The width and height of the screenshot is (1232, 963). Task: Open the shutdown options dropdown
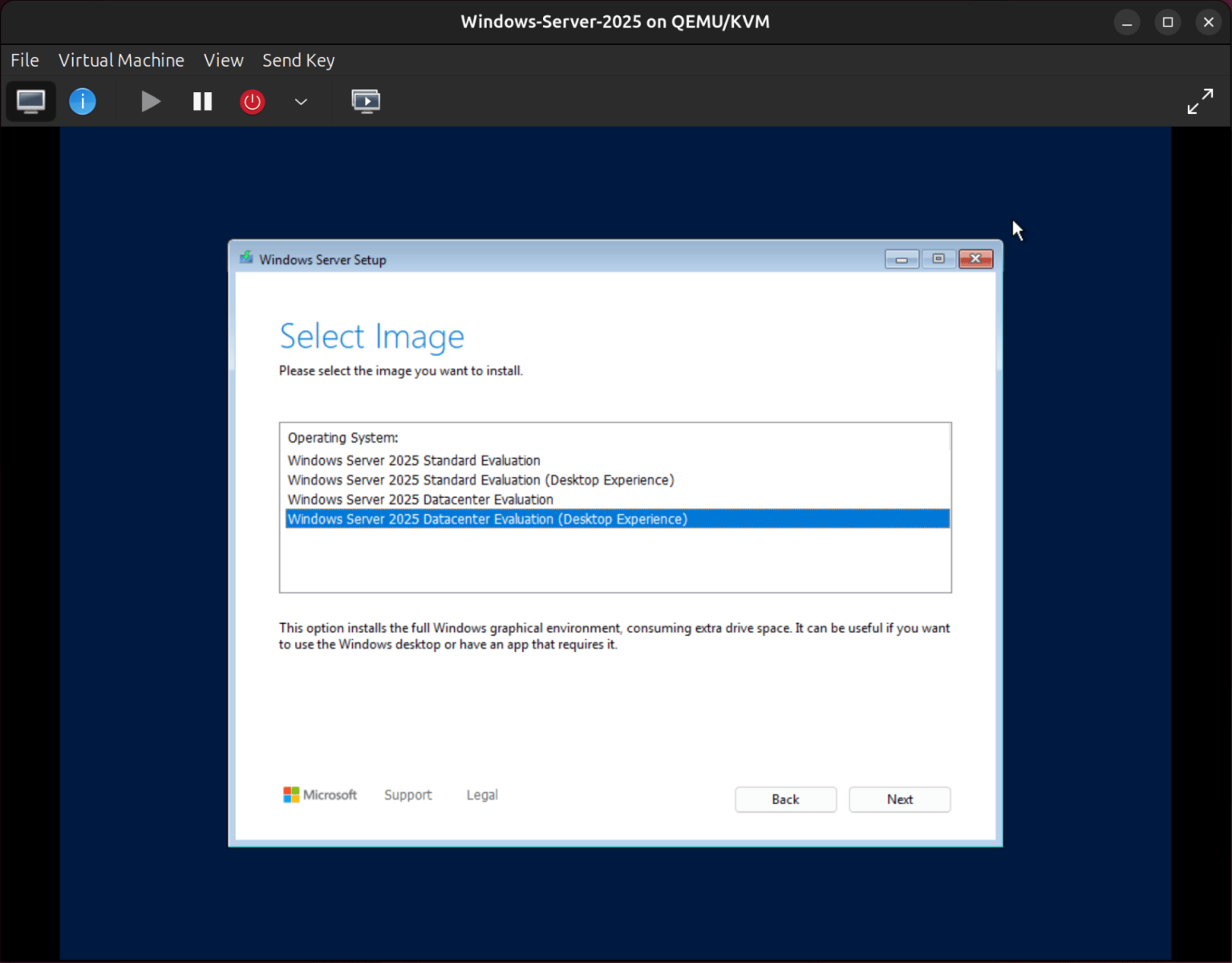coord(300,102)
